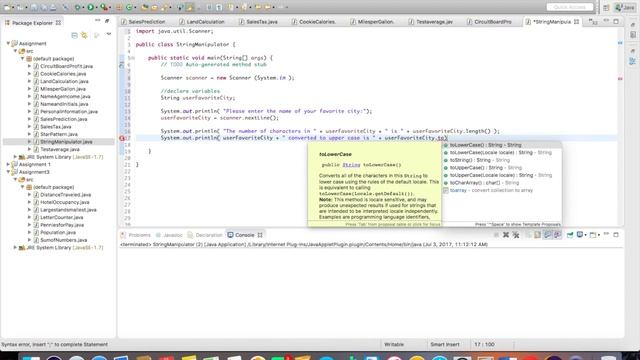Choose toLowerCase() proposal in autocomplete
Screen dimensions: 640x360
[x=502, y=145]
